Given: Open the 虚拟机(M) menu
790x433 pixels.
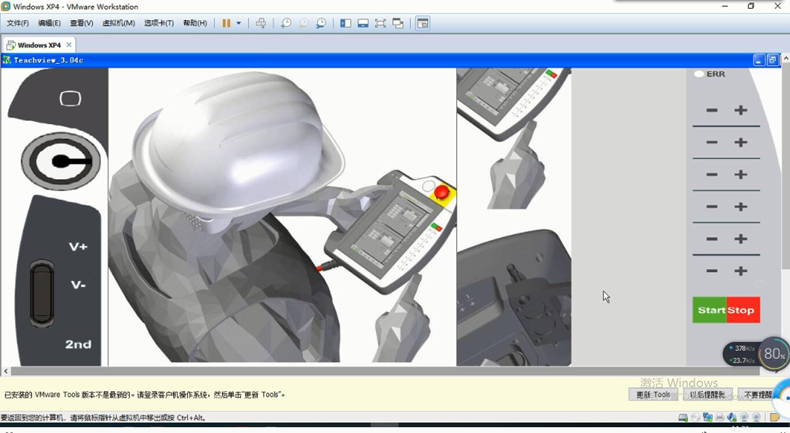Looking at the screenshot, I should click(x=119, y=23).
